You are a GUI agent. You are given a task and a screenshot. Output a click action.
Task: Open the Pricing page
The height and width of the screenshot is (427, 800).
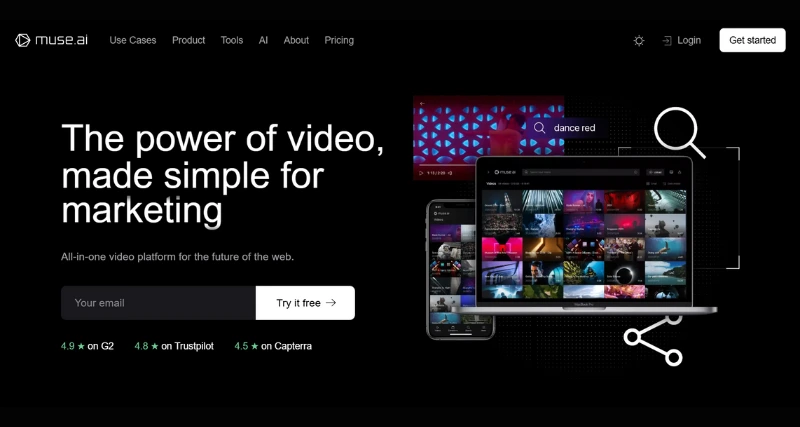point(339,40)
